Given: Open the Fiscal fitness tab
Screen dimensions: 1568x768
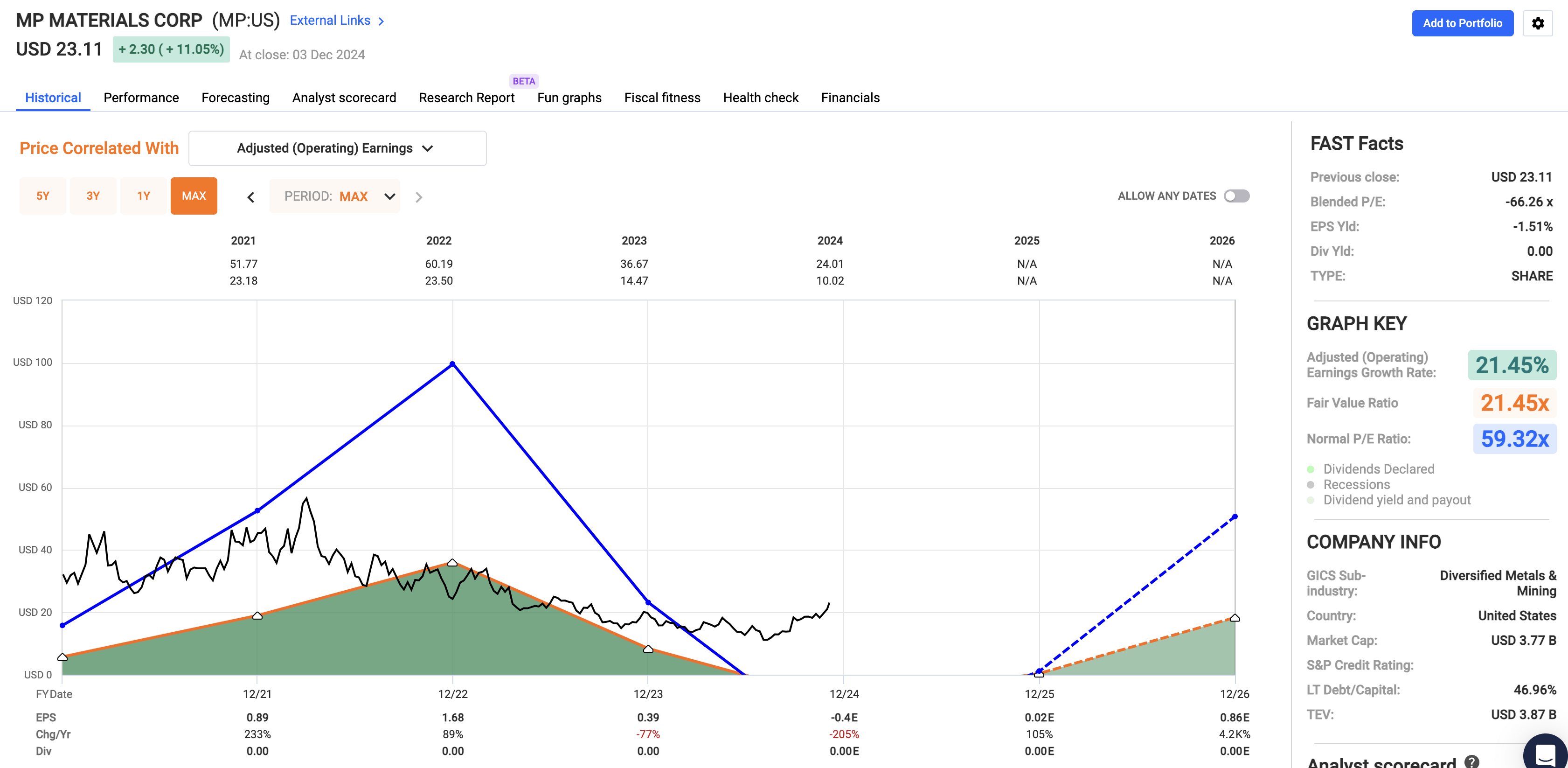Looking at the screenshot, I should [x=662, y=98].
